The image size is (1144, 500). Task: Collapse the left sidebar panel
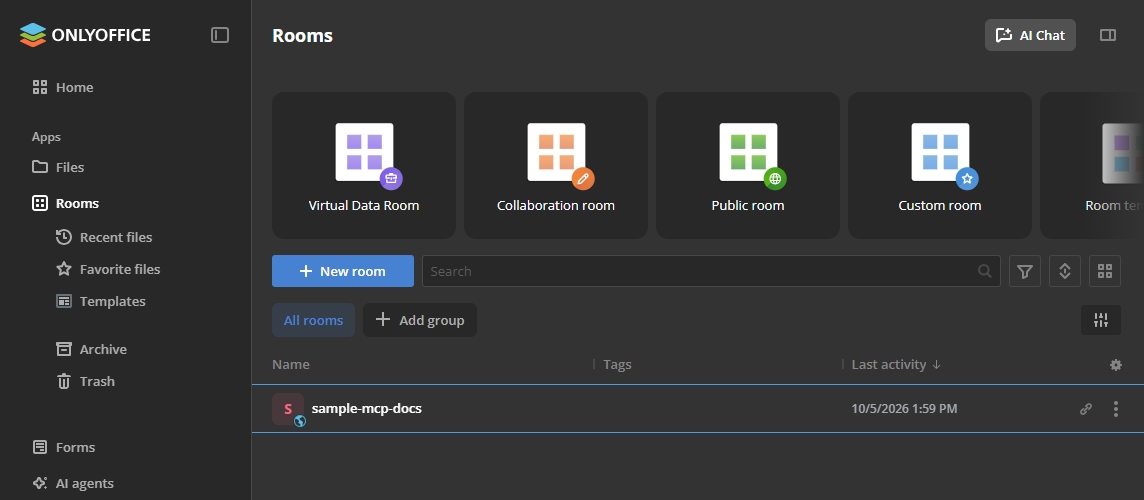tap(220, 34)
